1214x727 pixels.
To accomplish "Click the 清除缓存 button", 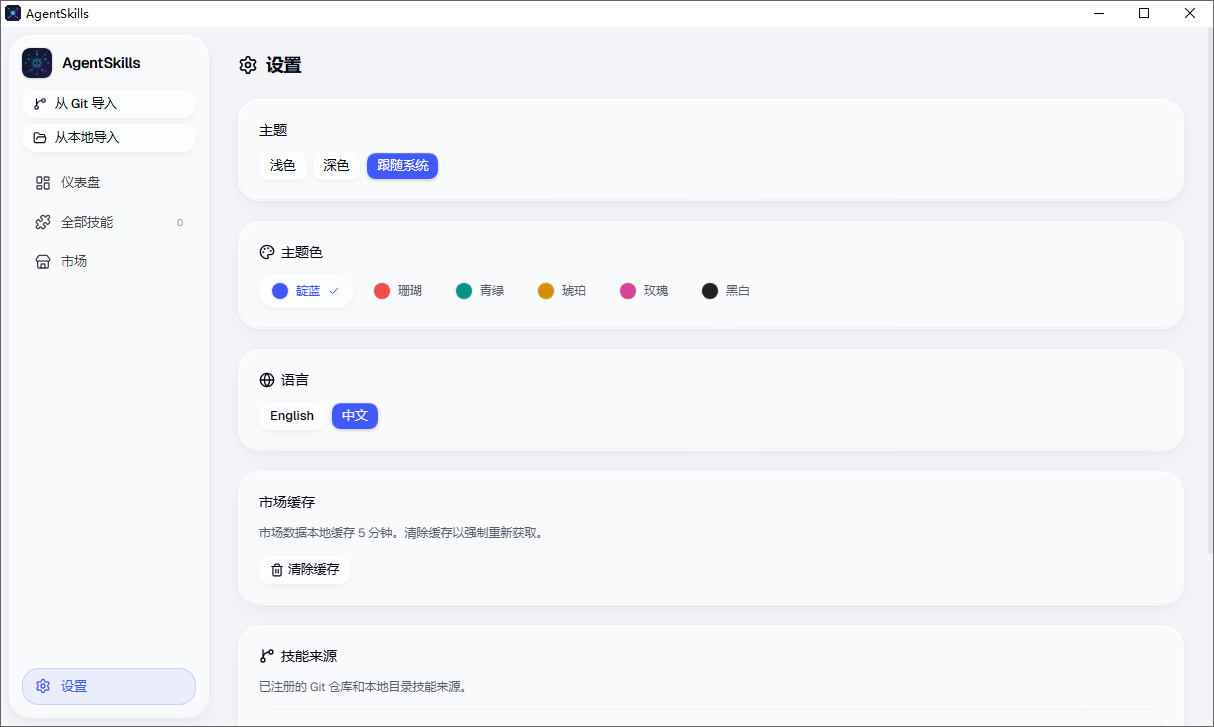I will [x=305, y=569].
